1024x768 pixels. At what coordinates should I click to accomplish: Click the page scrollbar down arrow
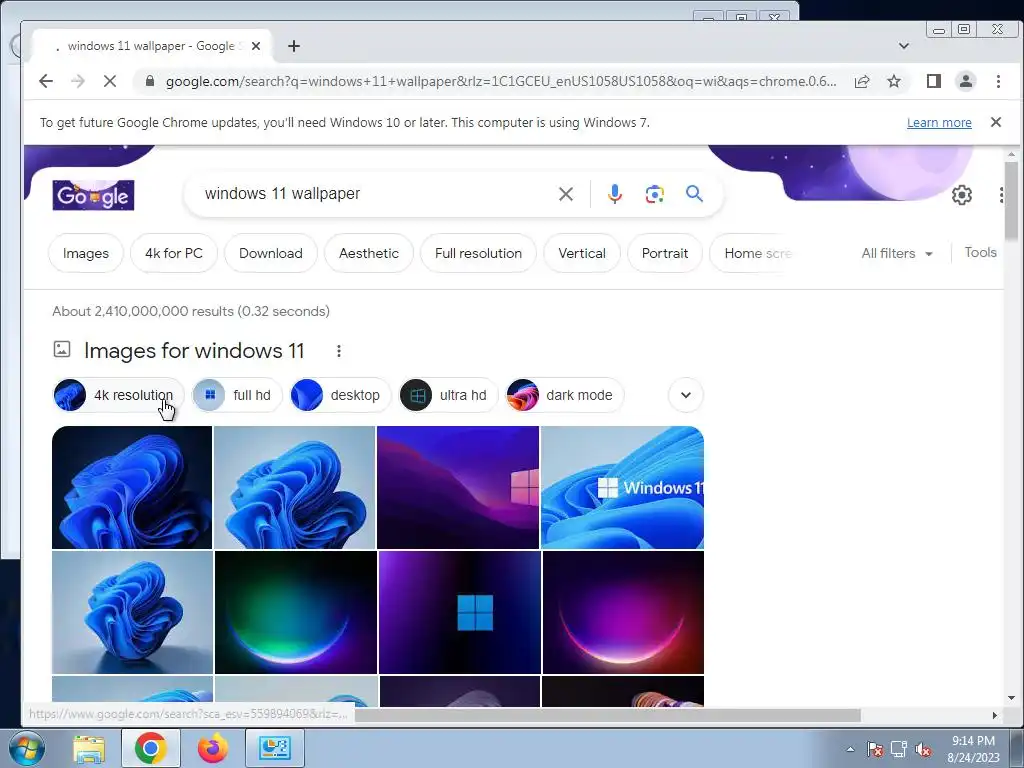tap(1012, 698)
